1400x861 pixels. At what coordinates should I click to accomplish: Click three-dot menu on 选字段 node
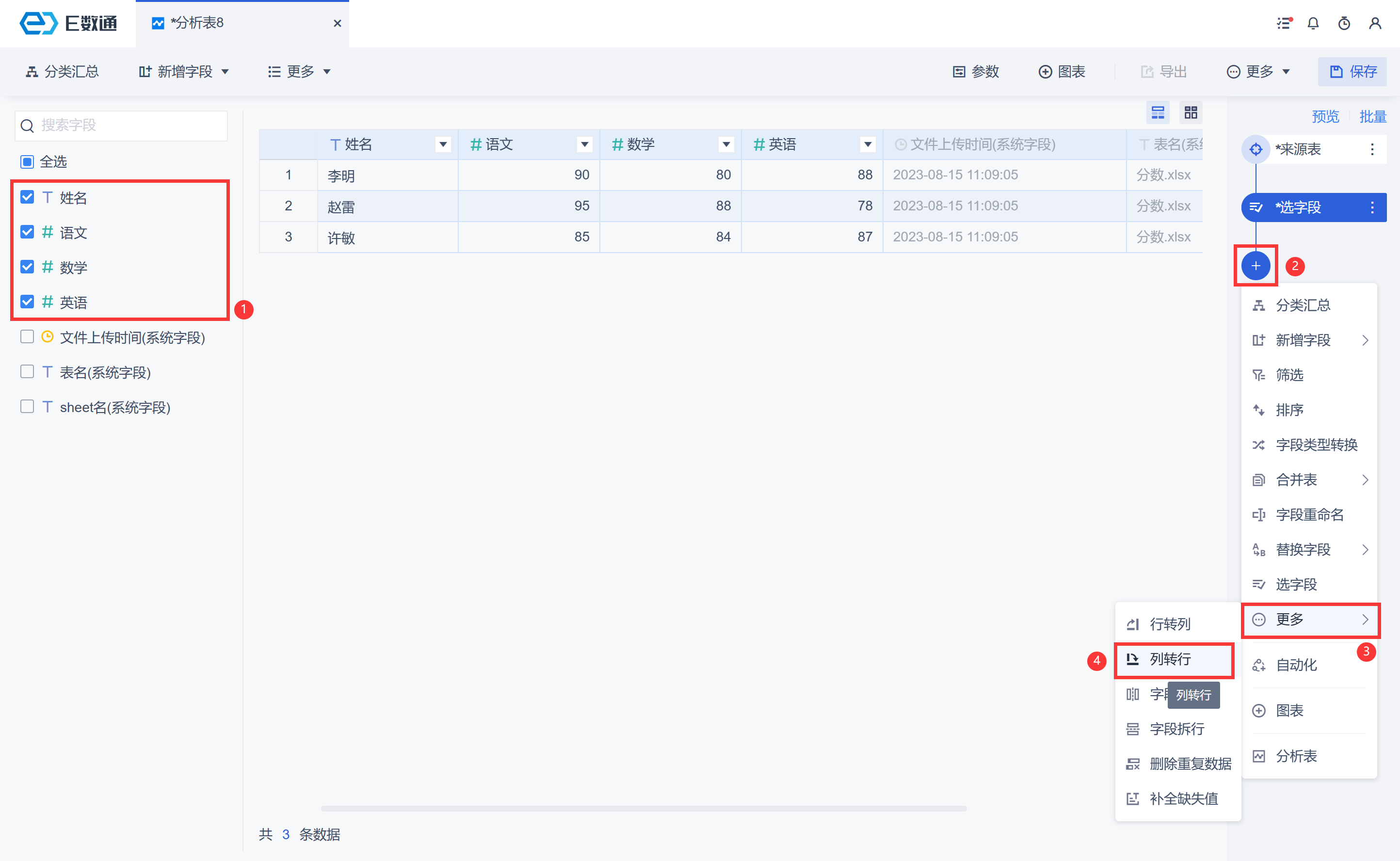(1372, 207)
